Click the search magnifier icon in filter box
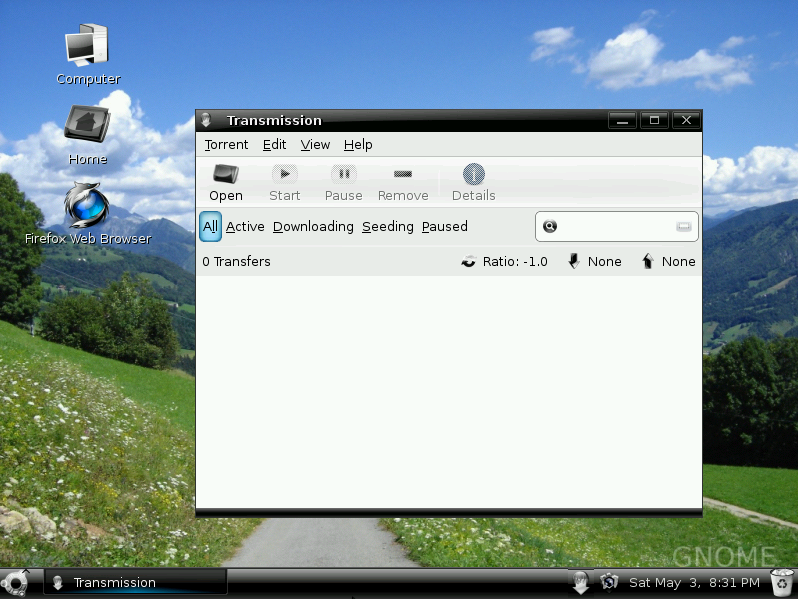Screen dimensions: 798x599 pyautogui.click(x=550, y=226)
